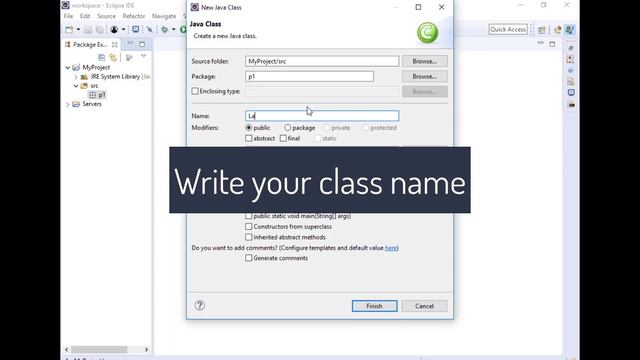
Task: Click the help question mark icon
Action: (200, 305)
